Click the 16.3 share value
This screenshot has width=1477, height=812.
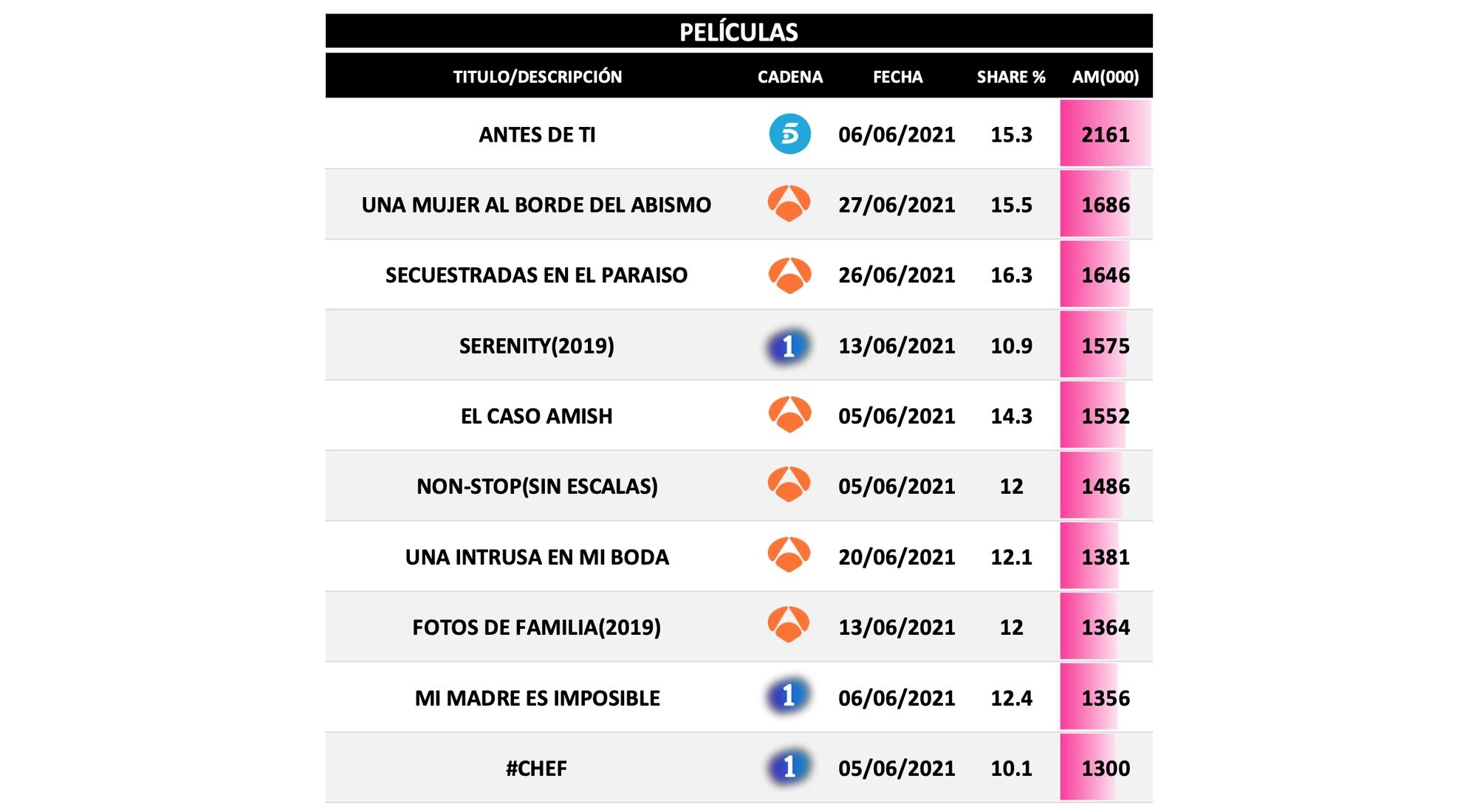(x=1011, y=275)
